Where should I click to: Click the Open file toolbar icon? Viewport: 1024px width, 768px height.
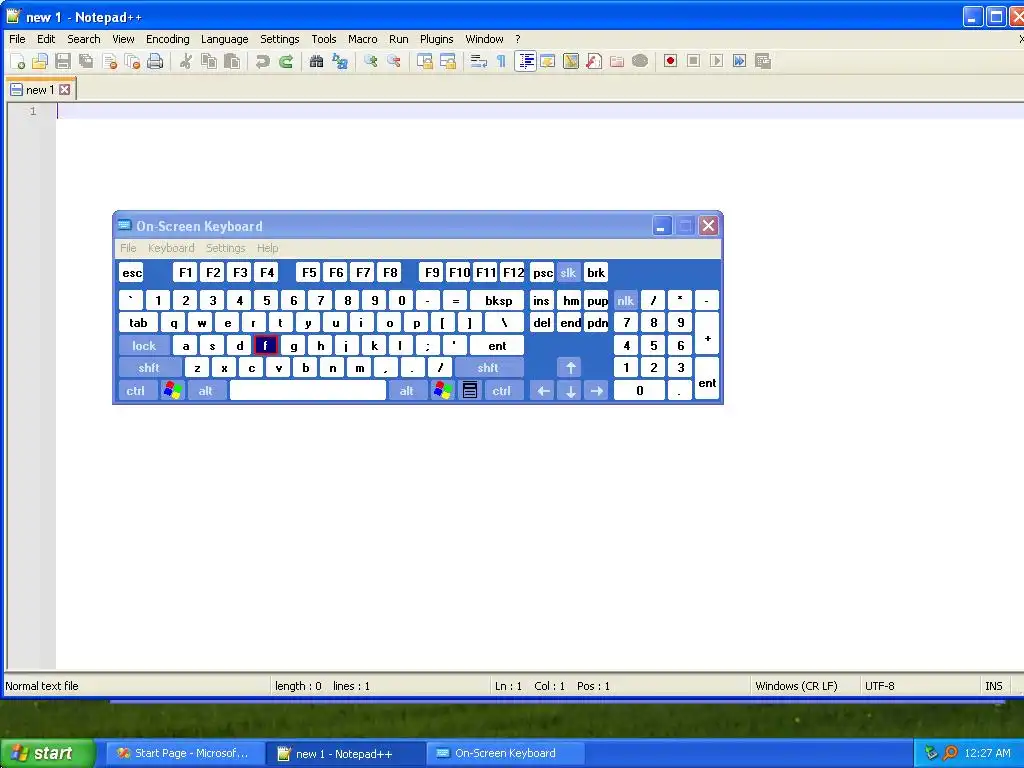pyautogui.click(x=40, y=61)
